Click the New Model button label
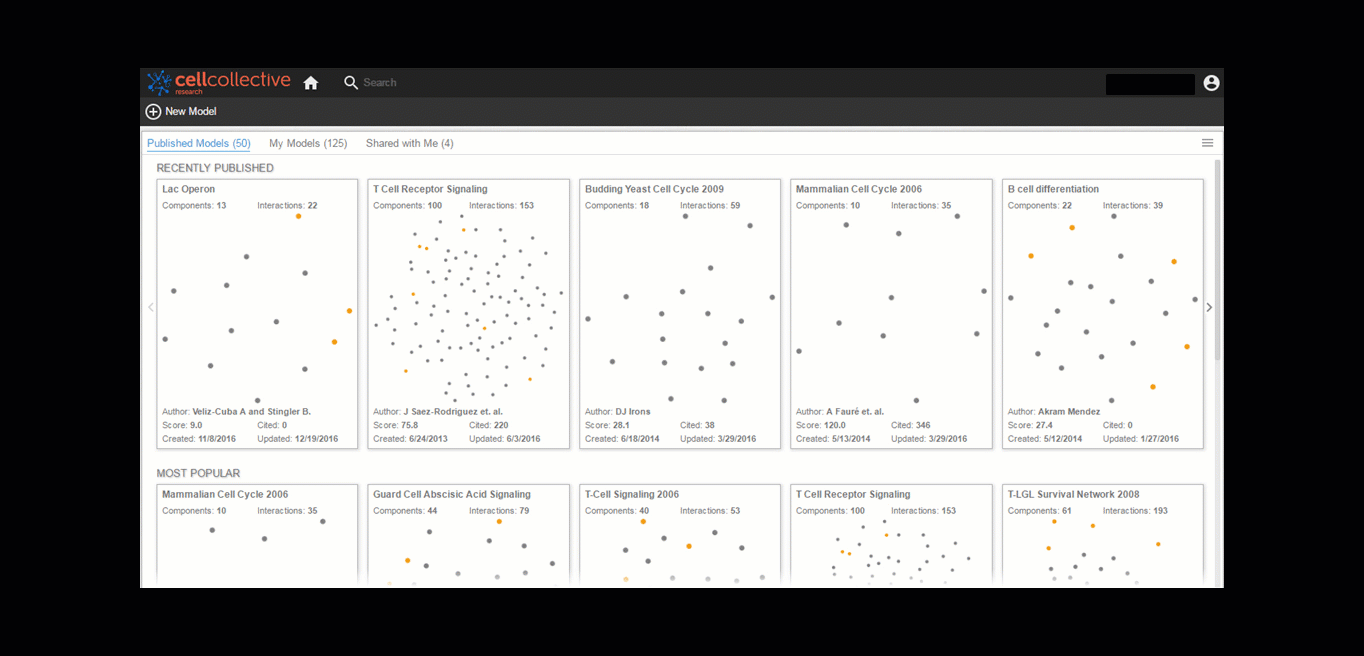 191,112
